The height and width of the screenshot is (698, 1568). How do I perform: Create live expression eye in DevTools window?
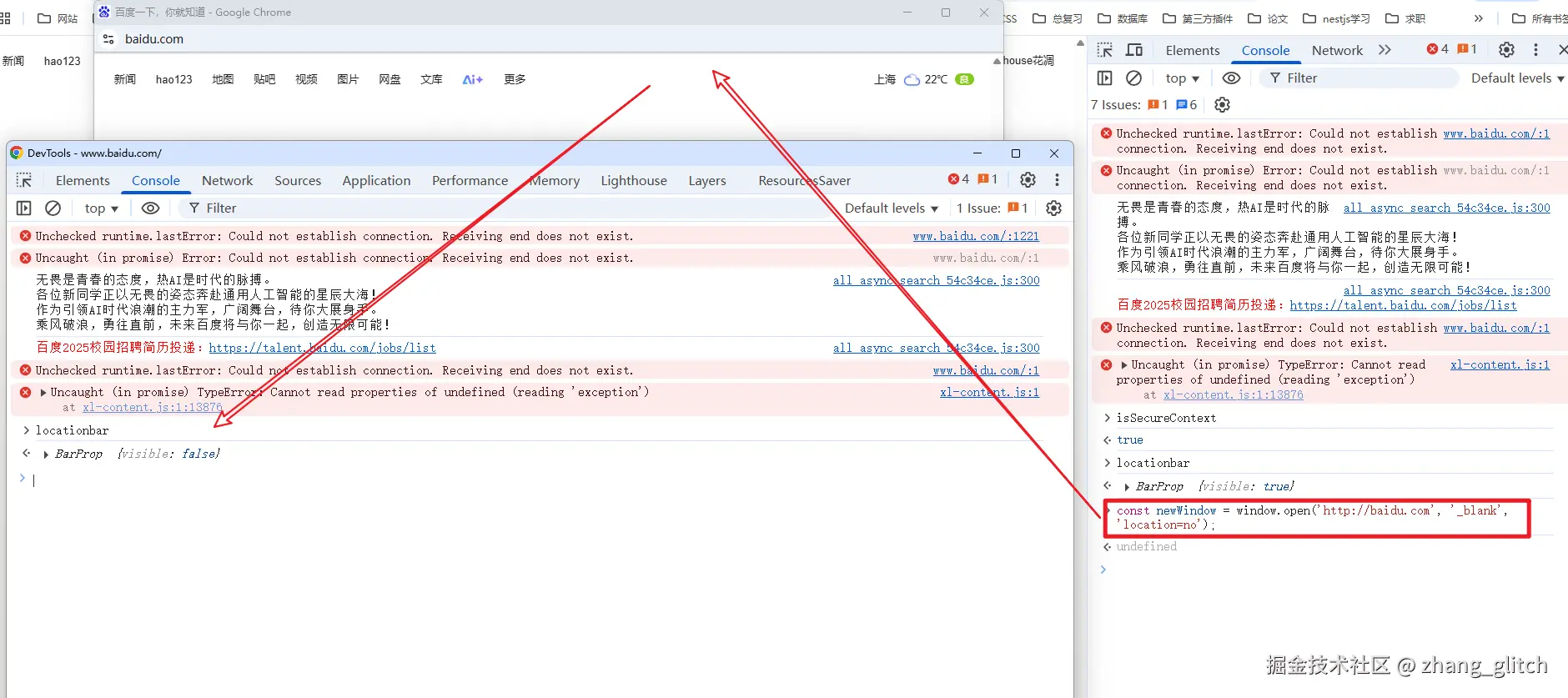pos(150,208)
